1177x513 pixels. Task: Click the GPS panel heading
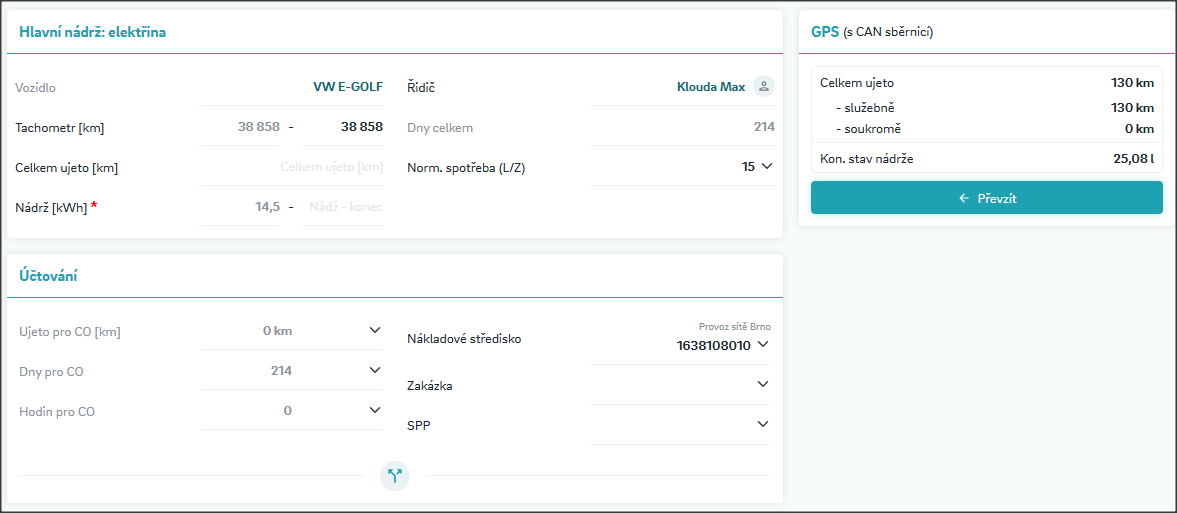click(x=825, y=32)
